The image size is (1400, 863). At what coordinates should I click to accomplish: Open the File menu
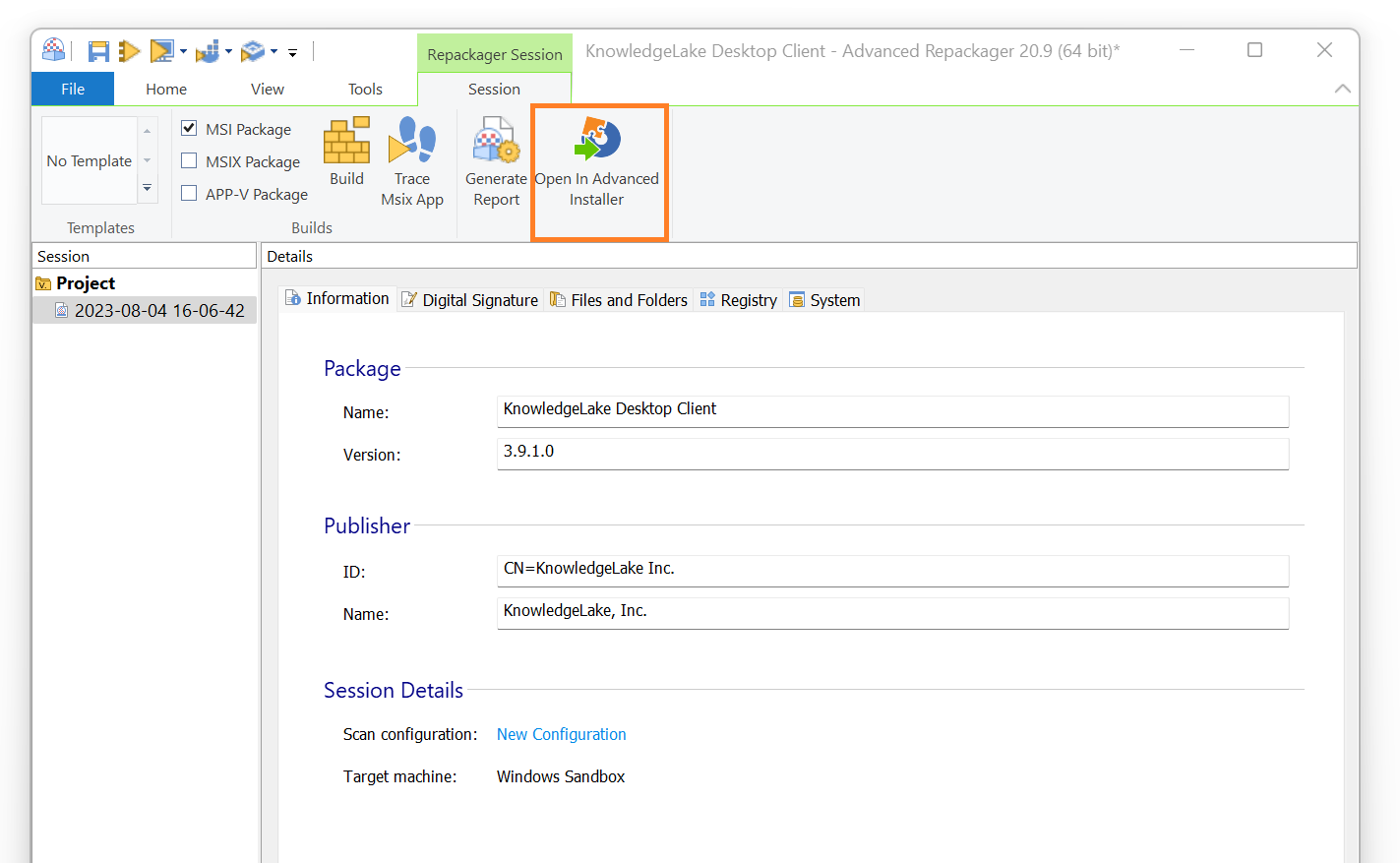click(73, 89)
